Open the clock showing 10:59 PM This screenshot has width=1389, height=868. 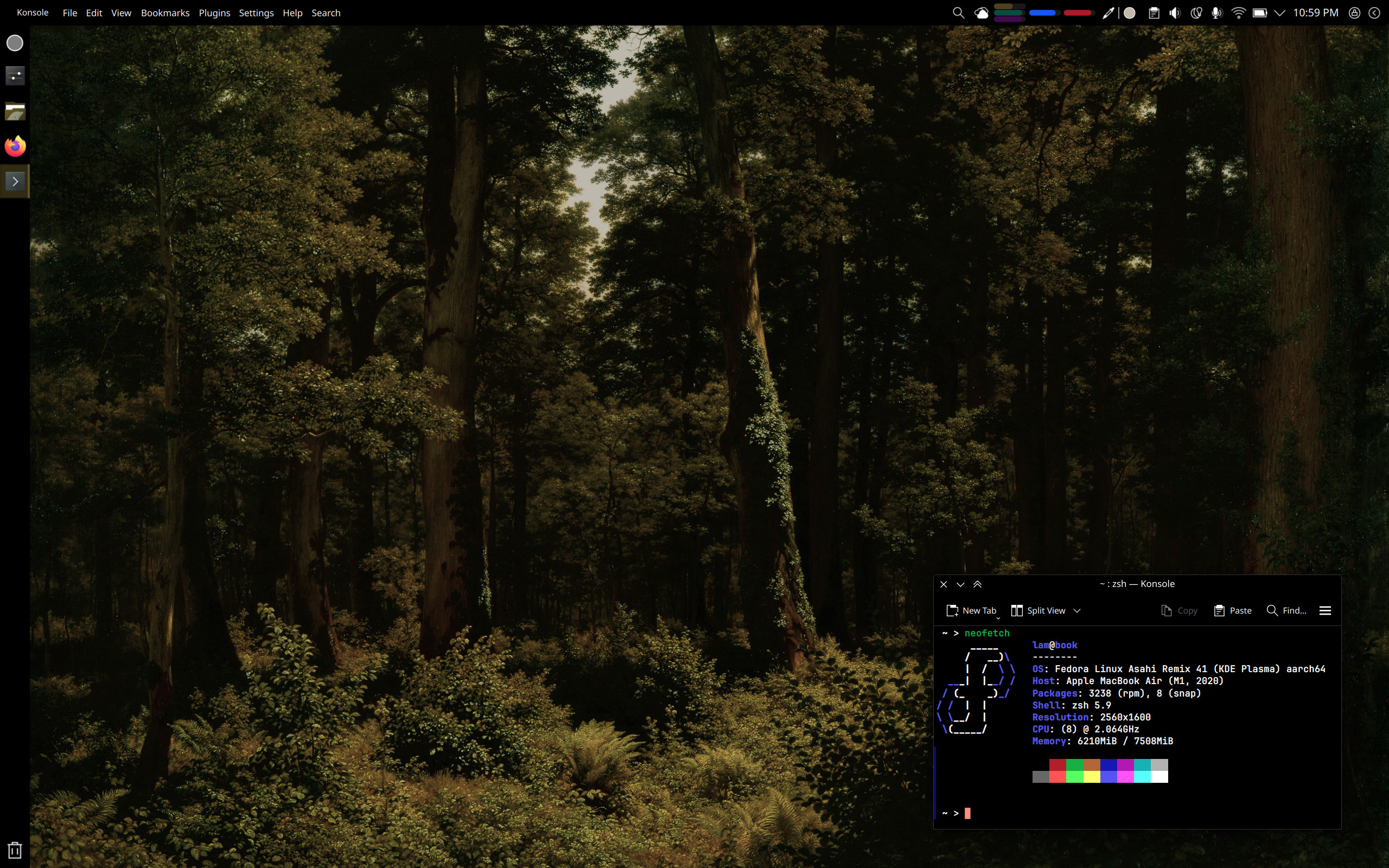1316,12
